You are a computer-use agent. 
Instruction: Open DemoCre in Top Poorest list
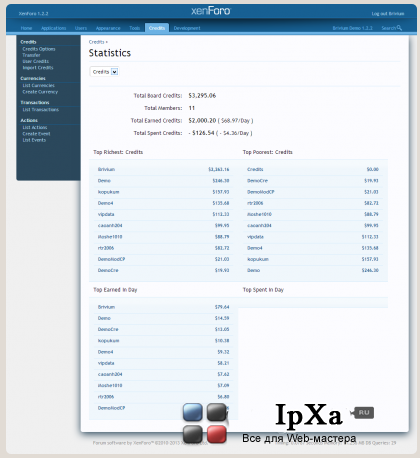click(257, 181)
